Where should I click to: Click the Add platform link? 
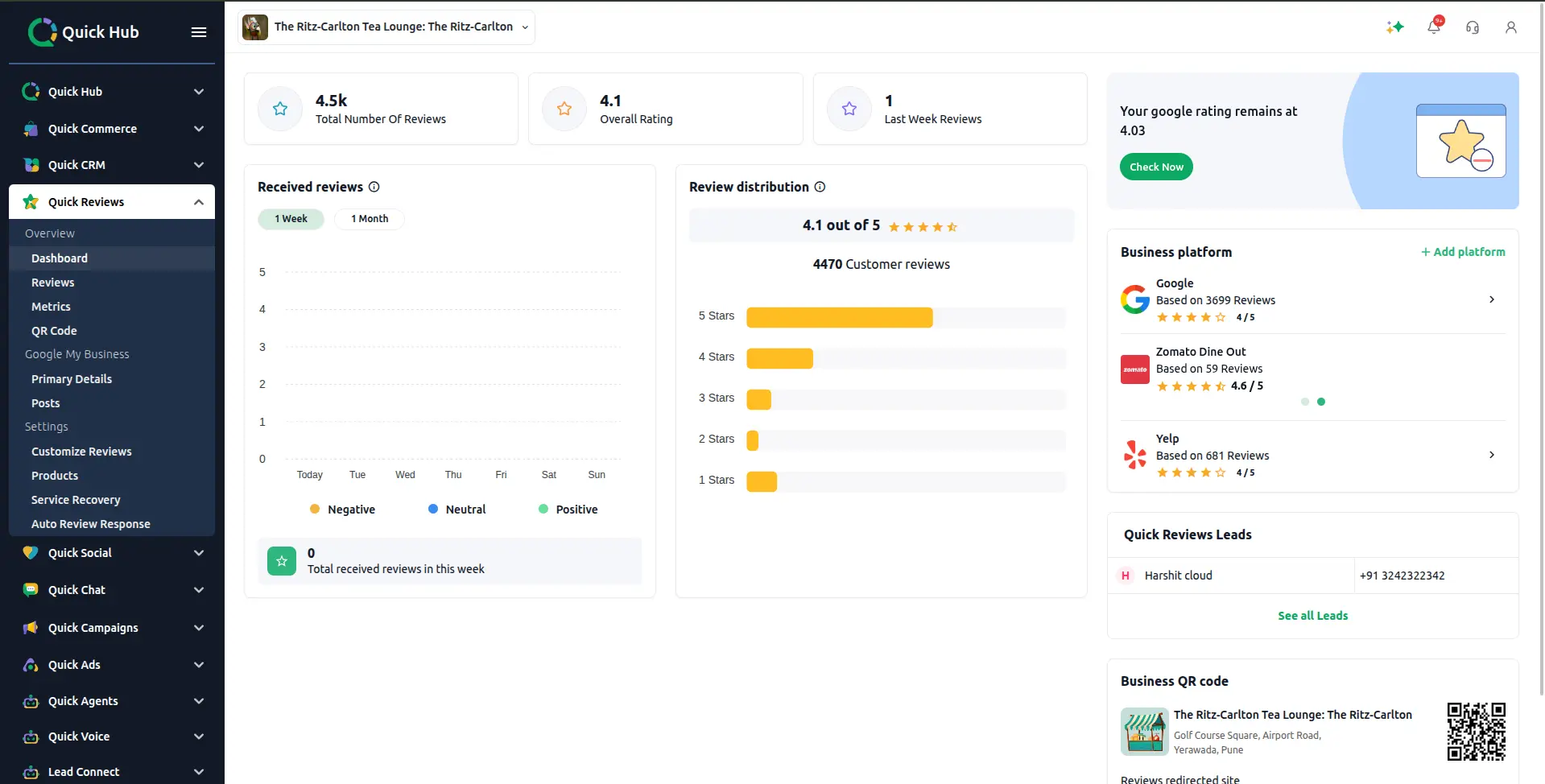1463,252
